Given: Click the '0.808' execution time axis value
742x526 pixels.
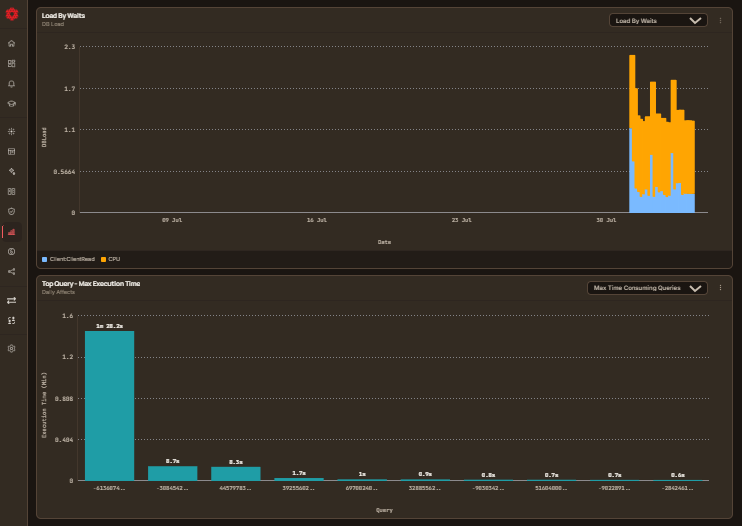Looking at the screenshot, I should [64, 399].
